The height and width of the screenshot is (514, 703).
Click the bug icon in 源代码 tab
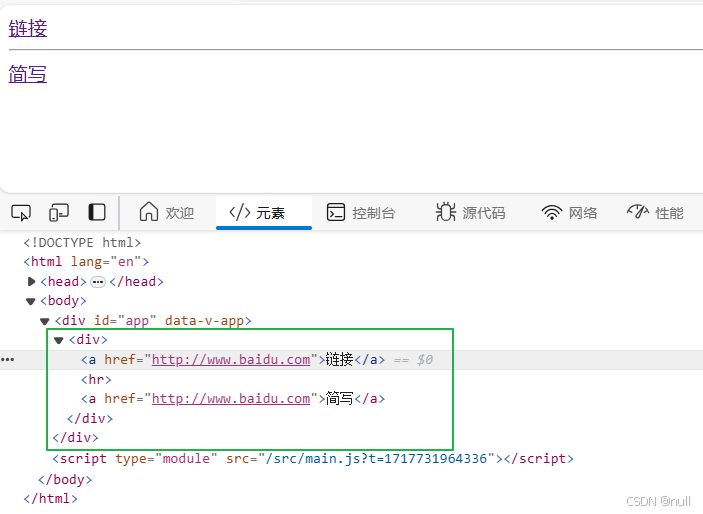(446, 212)
